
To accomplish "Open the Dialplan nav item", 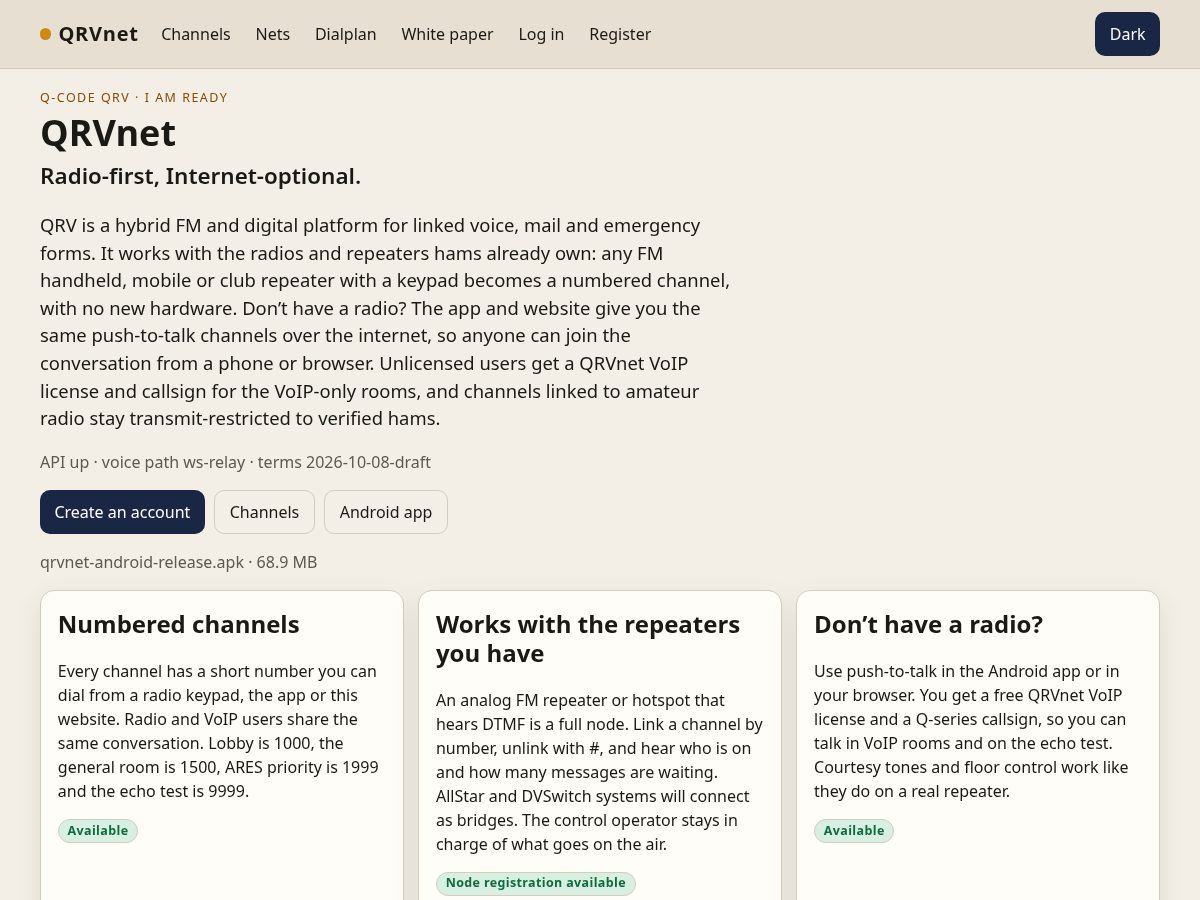I will click(346, 34).
